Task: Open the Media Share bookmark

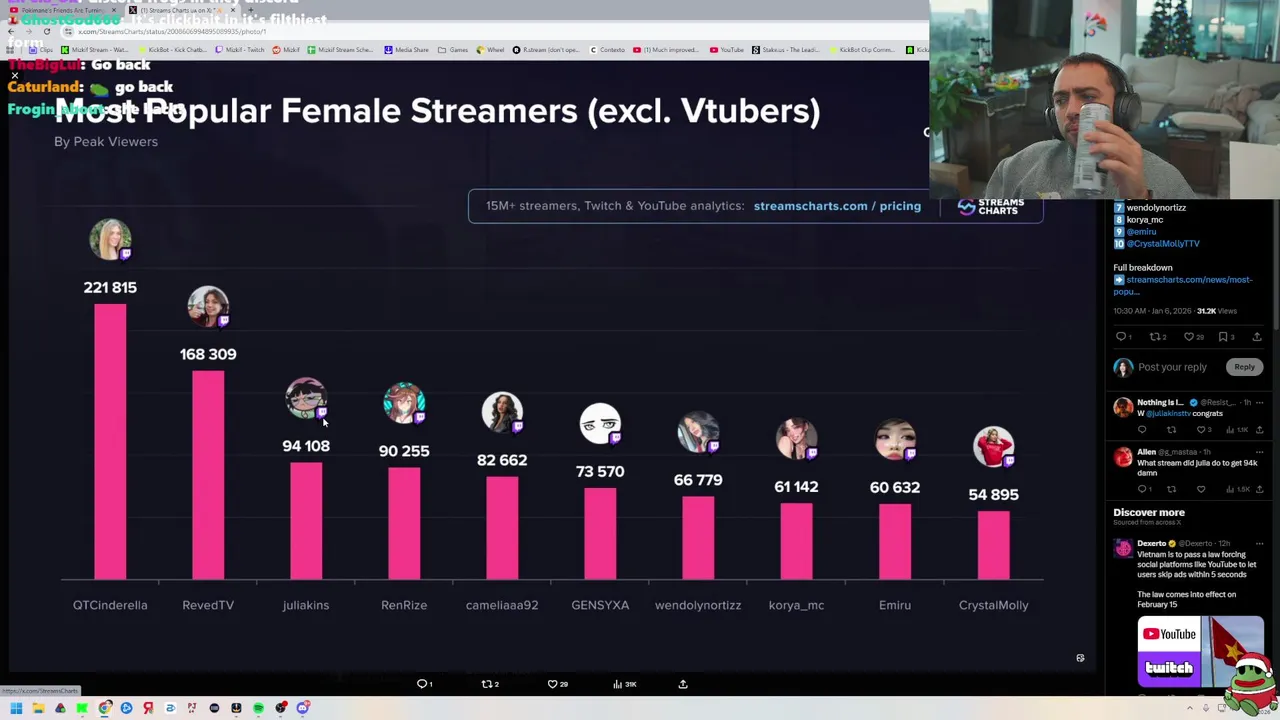Action: click(406, 50)
